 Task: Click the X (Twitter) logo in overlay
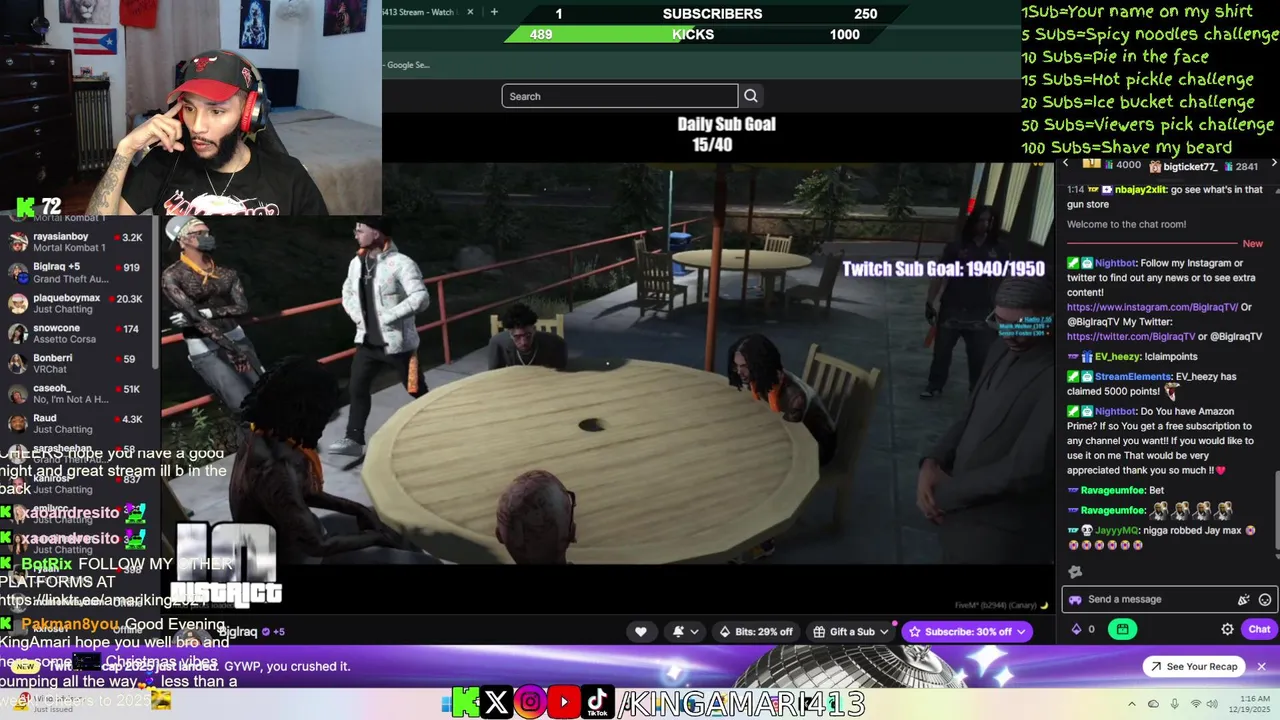tap(496, 702)
